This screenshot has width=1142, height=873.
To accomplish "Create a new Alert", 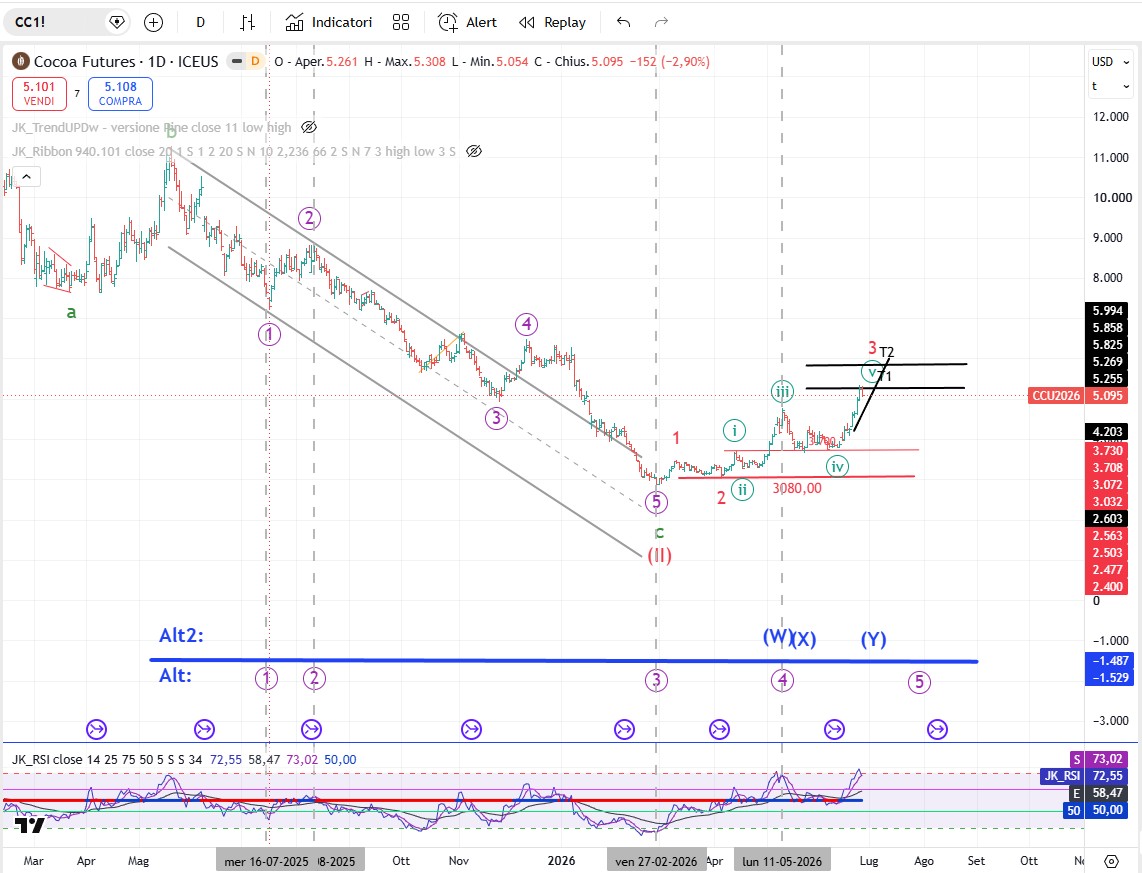I will tap(468, 23).
